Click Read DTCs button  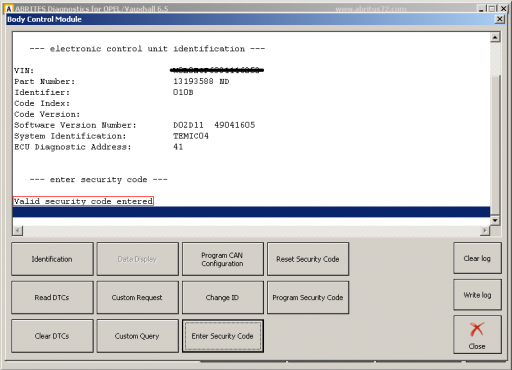[x=52, y=297]
